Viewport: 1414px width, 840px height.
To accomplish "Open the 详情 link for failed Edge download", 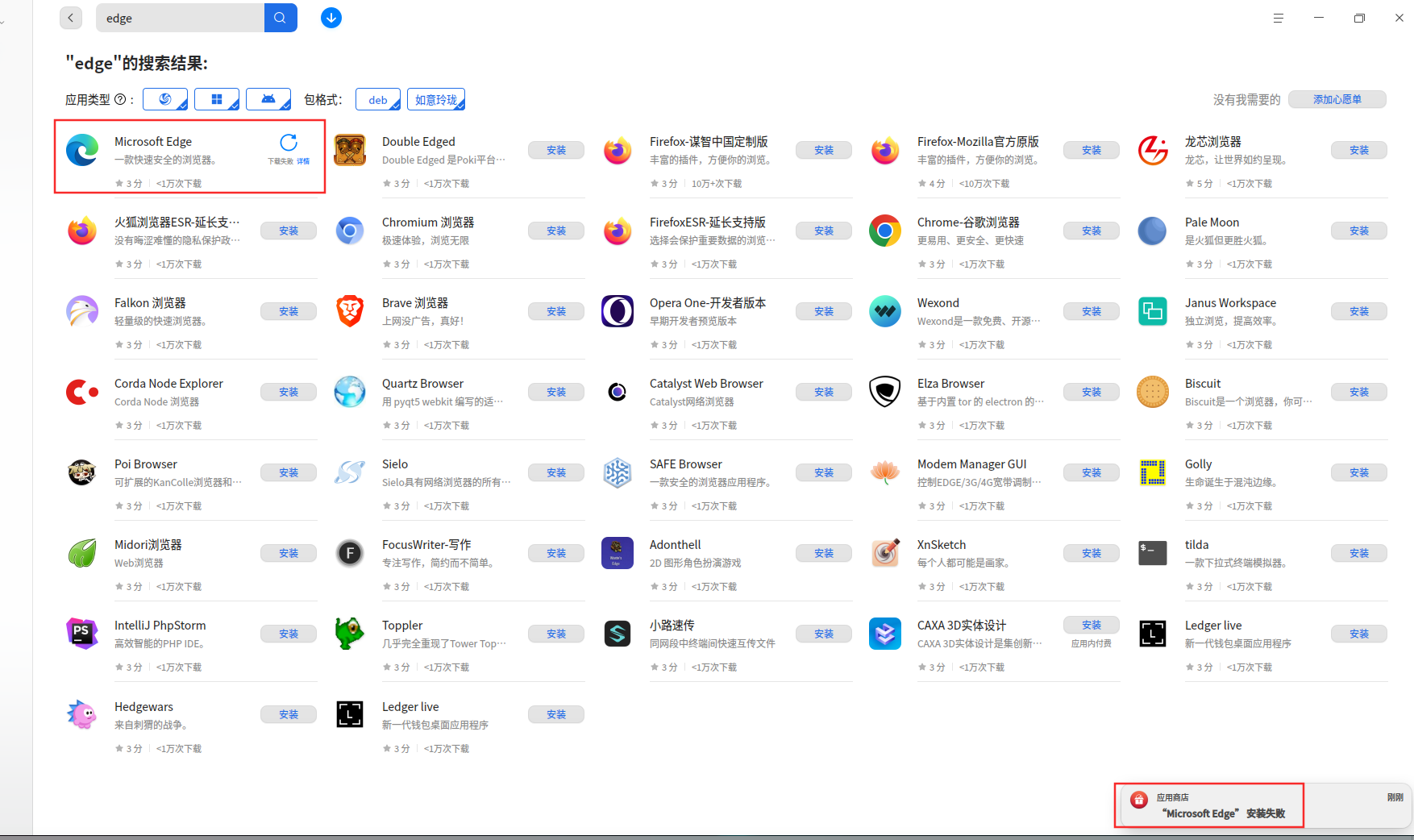I will click(x=303, y=161).
